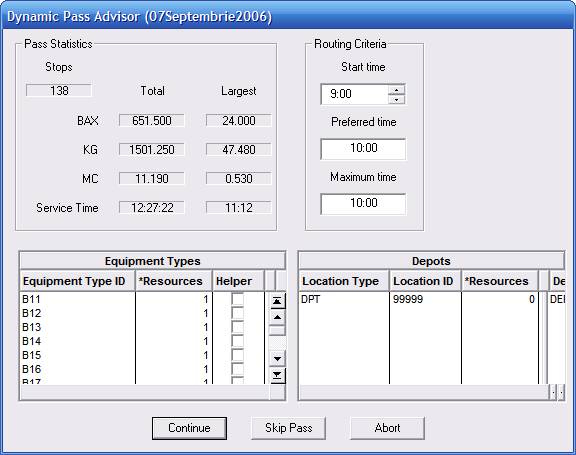Select Equipment Types *Resources column header
This screenshot has height=455, width=576.
[x=174, y=281]
